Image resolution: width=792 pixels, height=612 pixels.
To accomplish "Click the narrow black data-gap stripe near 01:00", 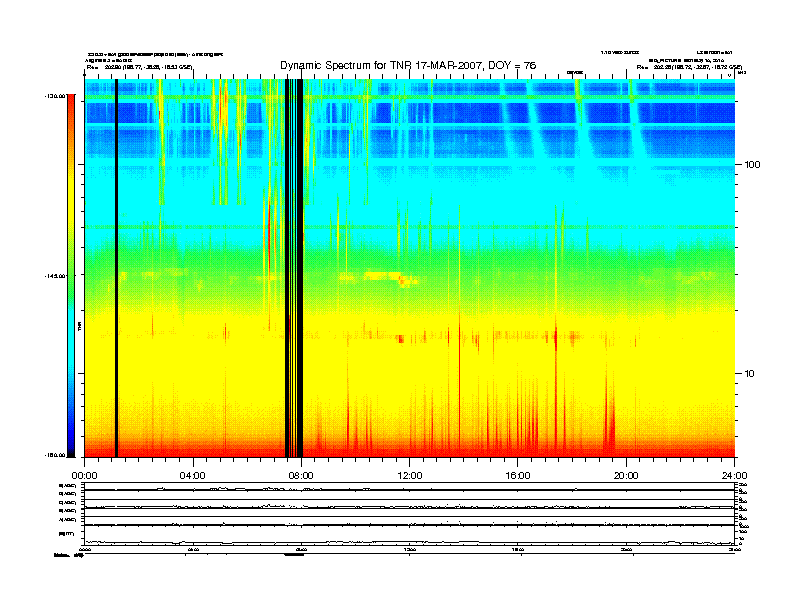I will coord(116,268).
